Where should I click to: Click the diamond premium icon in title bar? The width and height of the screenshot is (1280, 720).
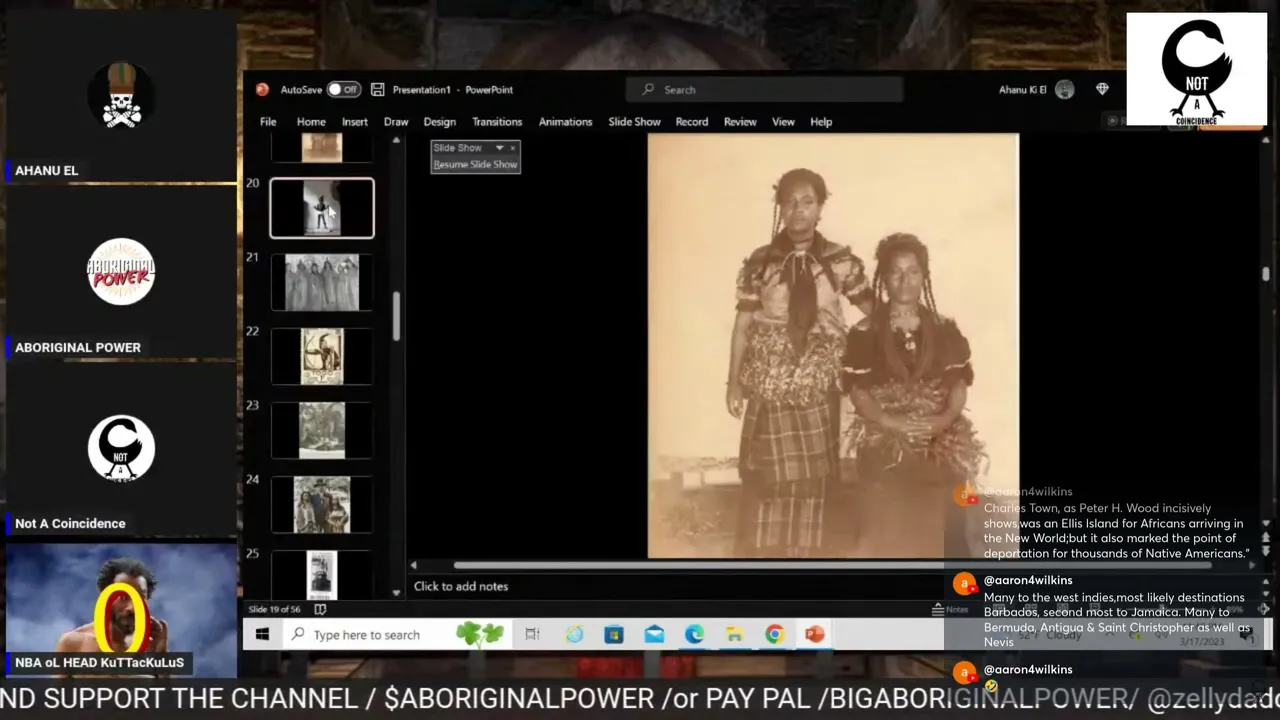[1102, 89]
